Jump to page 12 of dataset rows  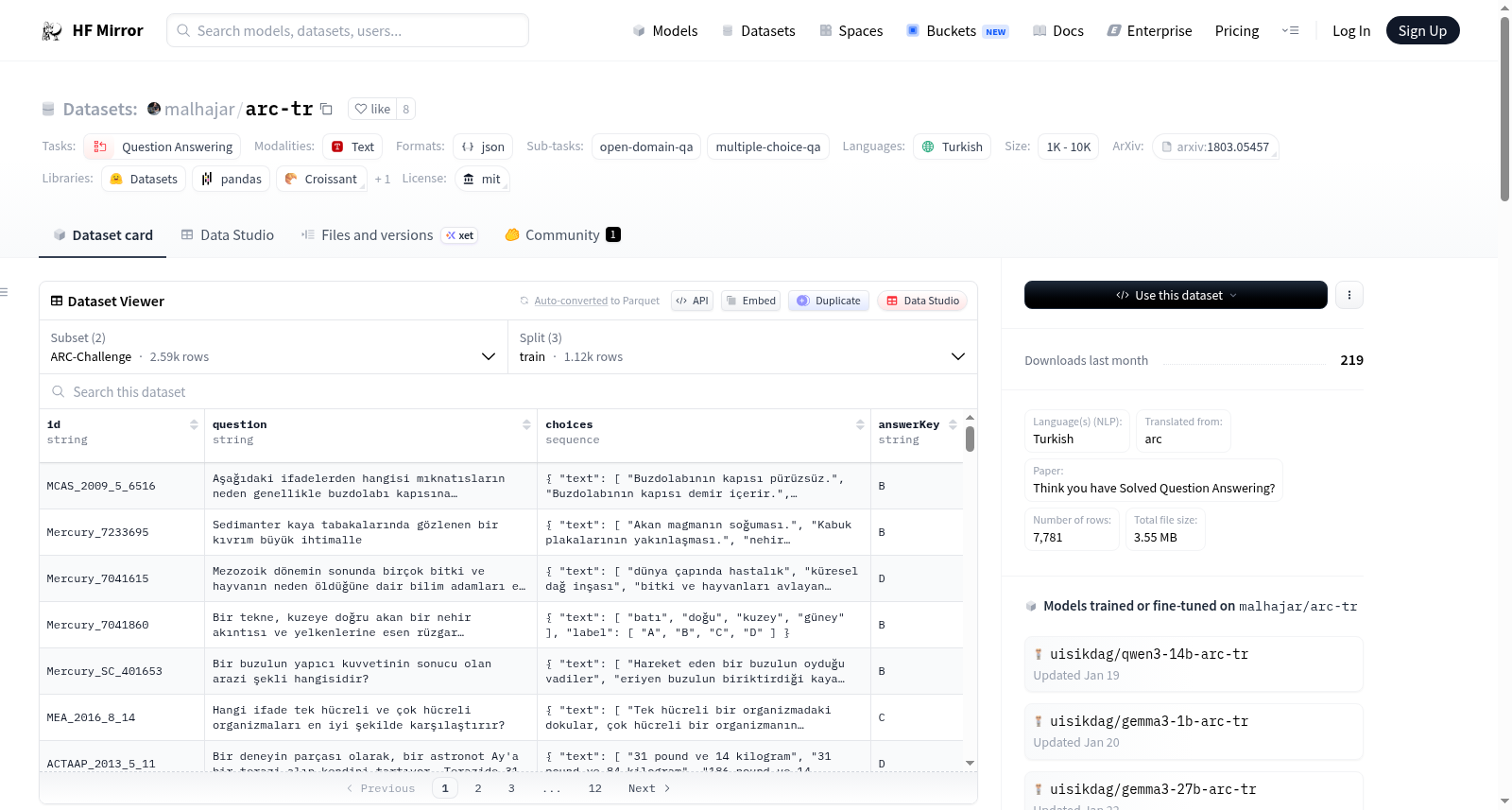pos(595,788)
